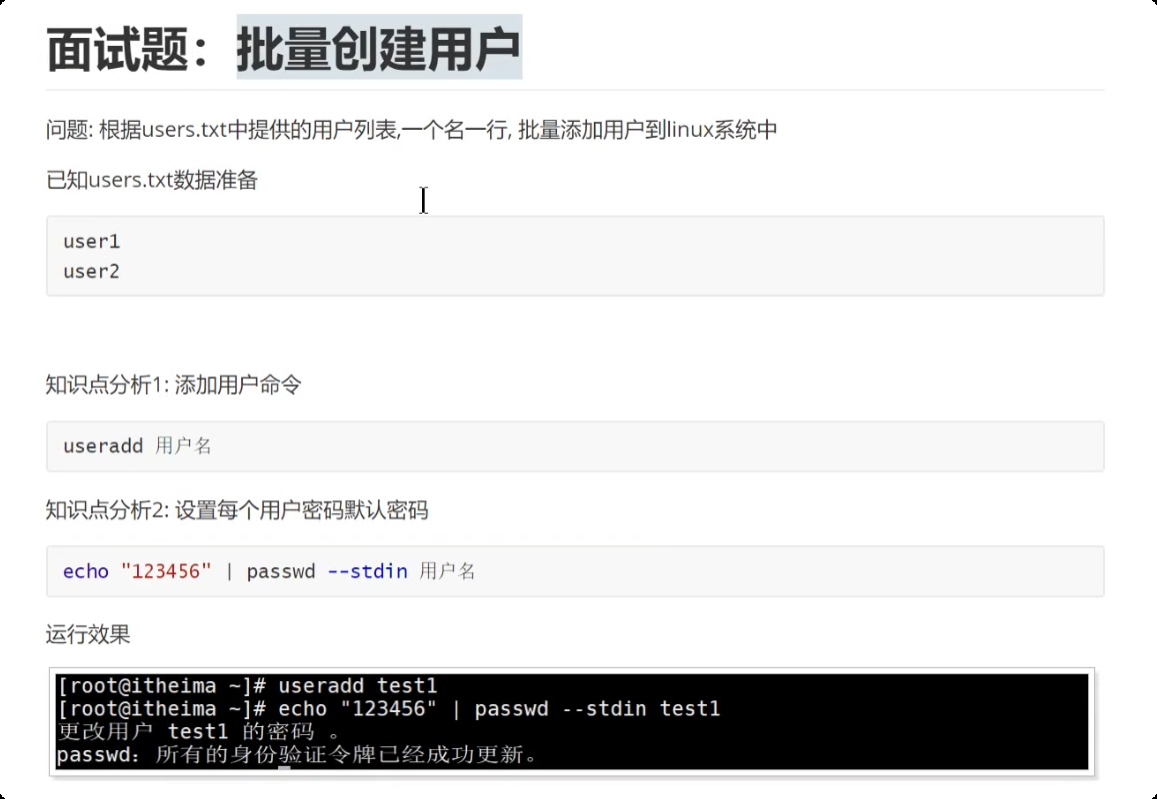Viewport: 1157px width, 799px height.
Task: Click the passwd word in the second code block
Action: (x=280, y=571)
